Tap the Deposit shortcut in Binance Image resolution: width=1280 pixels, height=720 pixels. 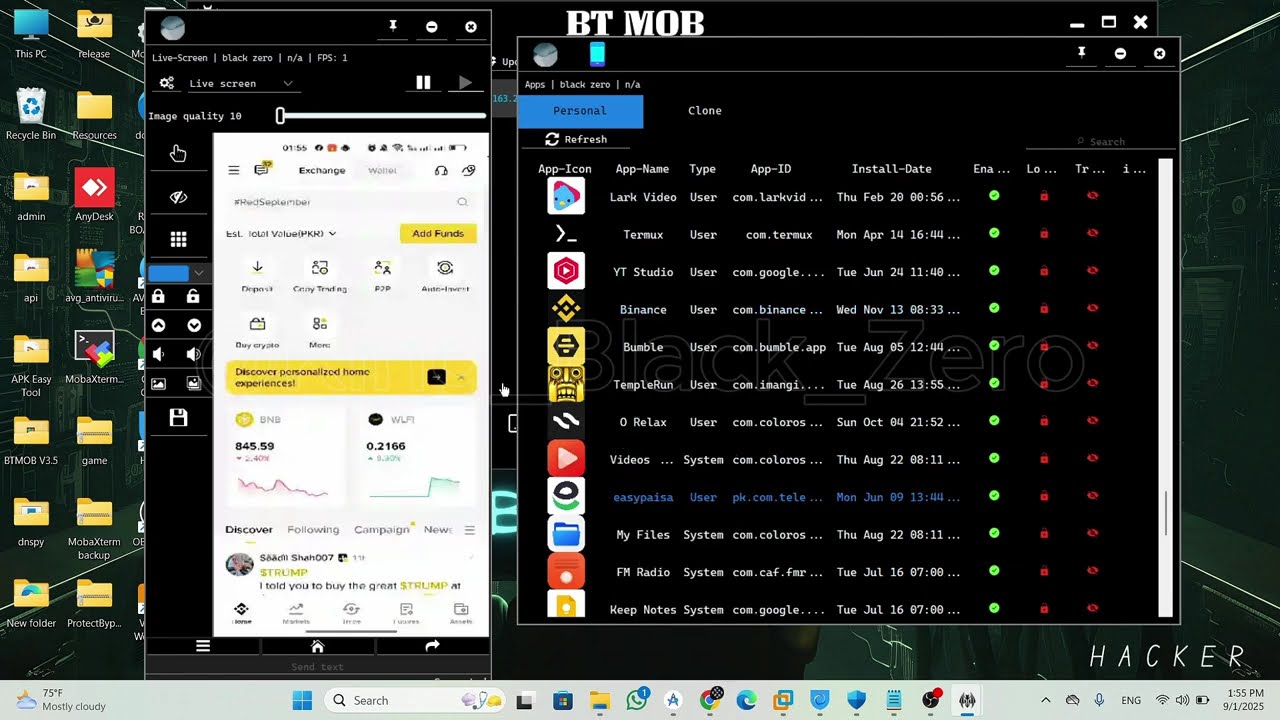click(257, 276)
